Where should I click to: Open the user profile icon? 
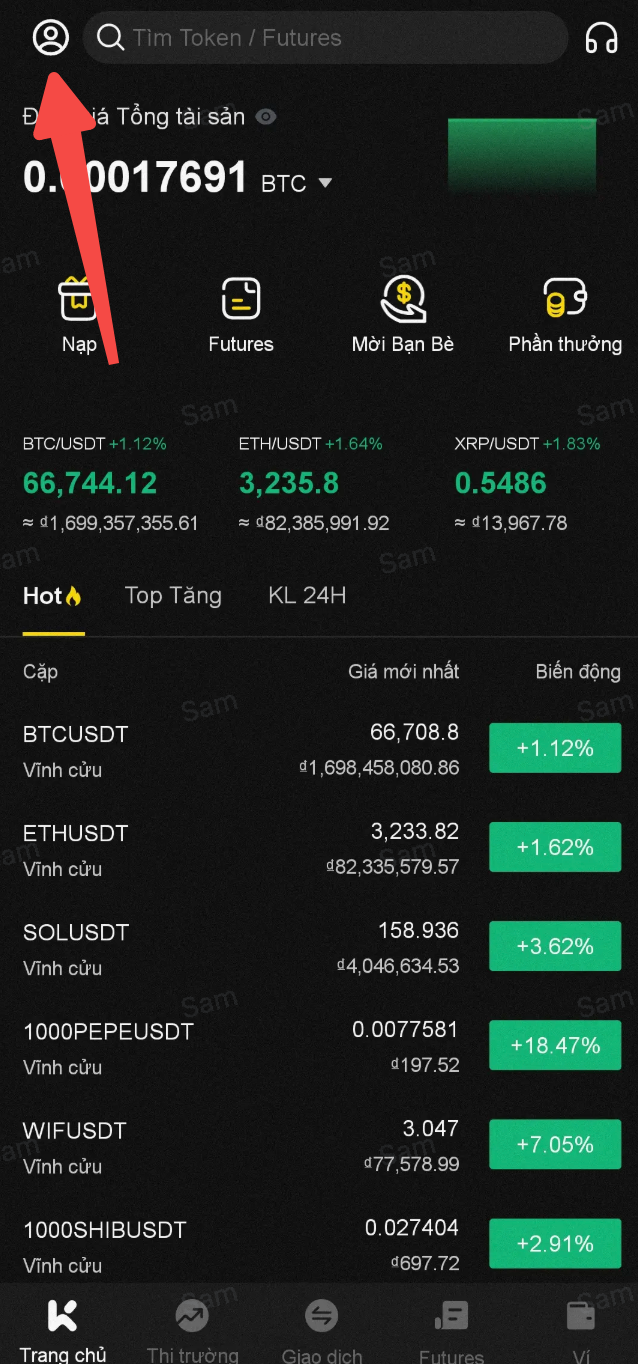click(x=50, y=38)
